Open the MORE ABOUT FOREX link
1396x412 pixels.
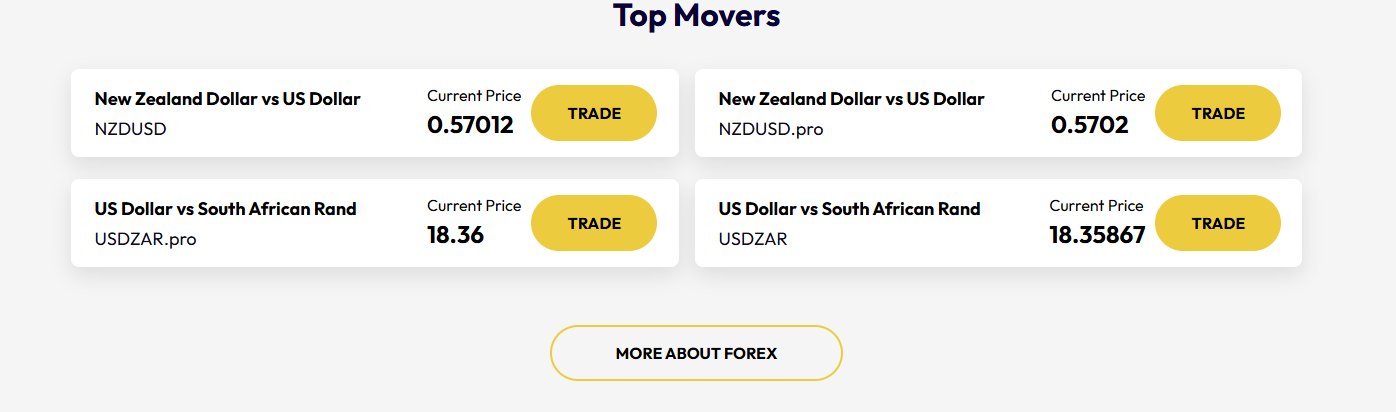tap(696, 353)
